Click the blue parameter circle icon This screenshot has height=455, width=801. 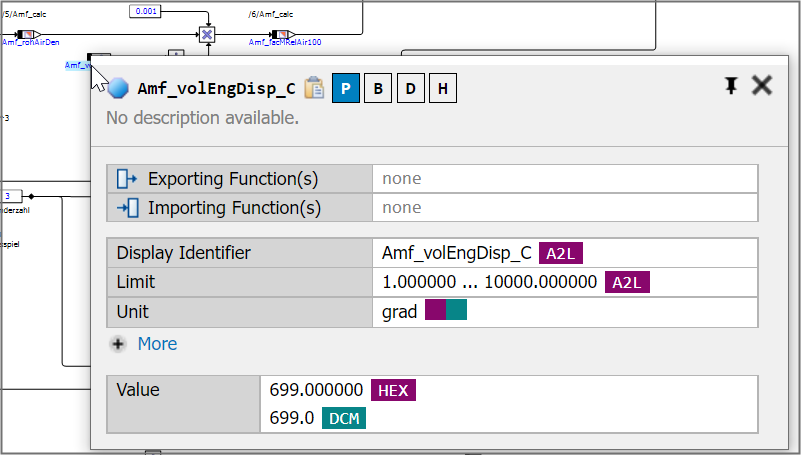(119, 88)
